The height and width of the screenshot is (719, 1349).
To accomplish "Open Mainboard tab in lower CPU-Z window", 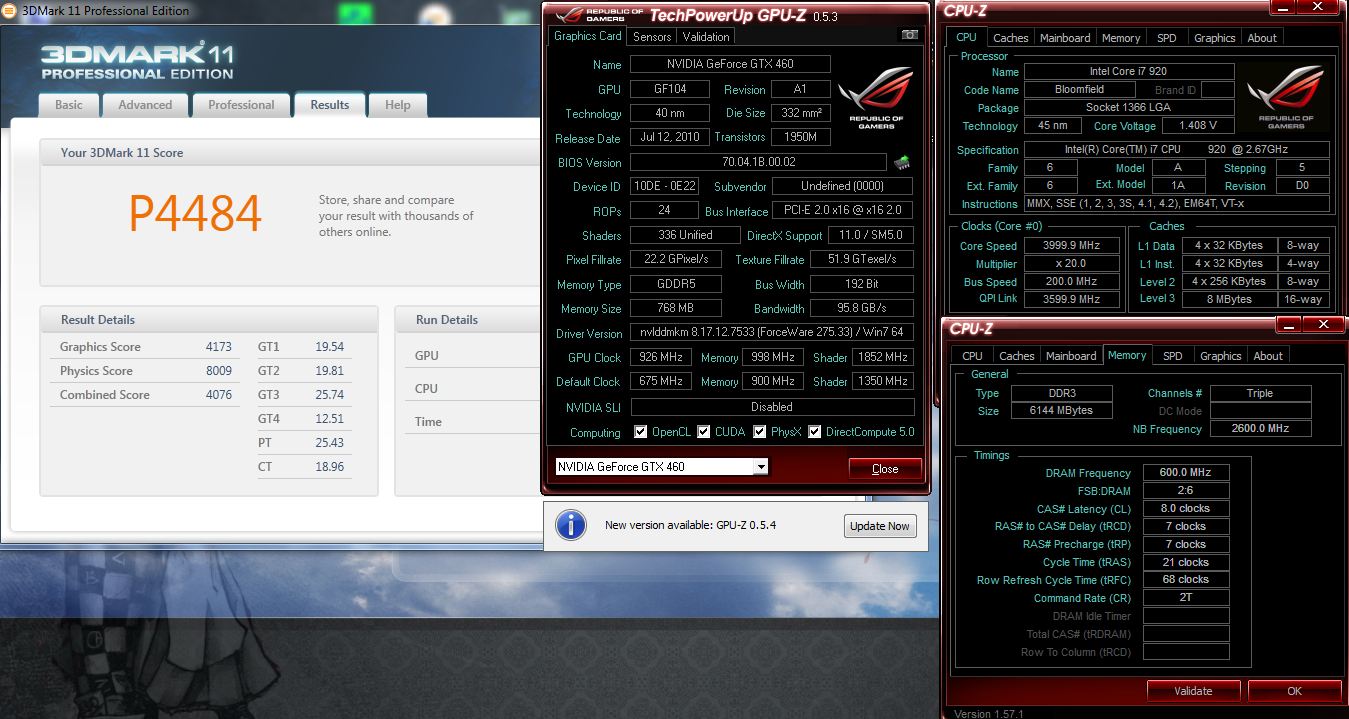I will click(1071, 356).
